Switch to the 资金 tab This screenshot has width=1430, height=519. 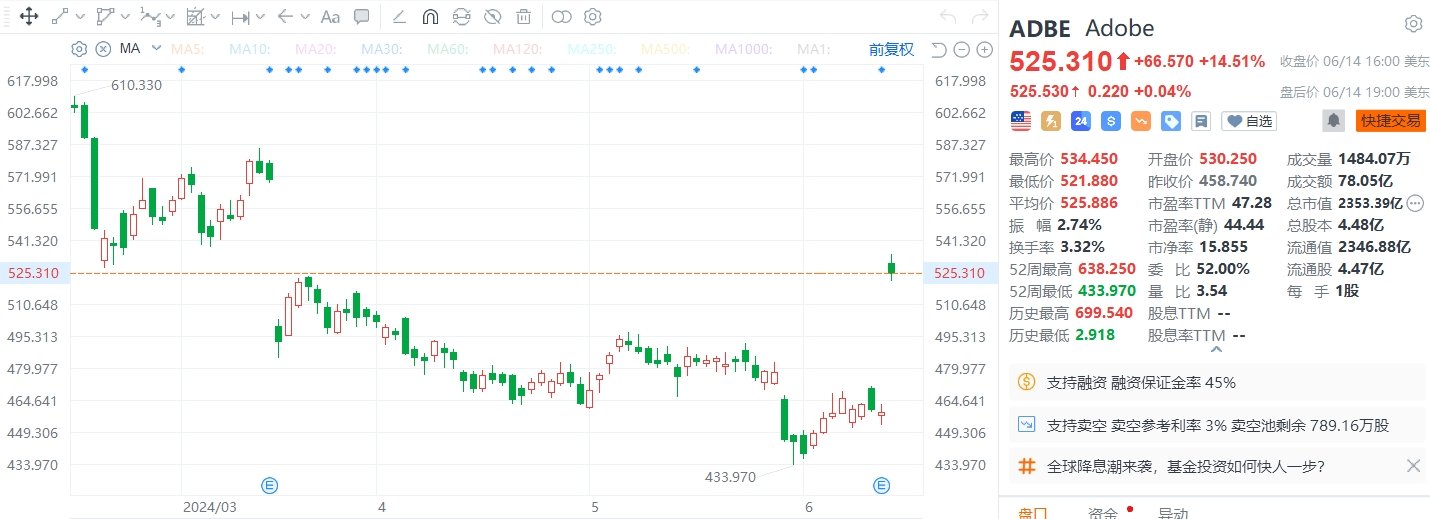coord(1103,512)
